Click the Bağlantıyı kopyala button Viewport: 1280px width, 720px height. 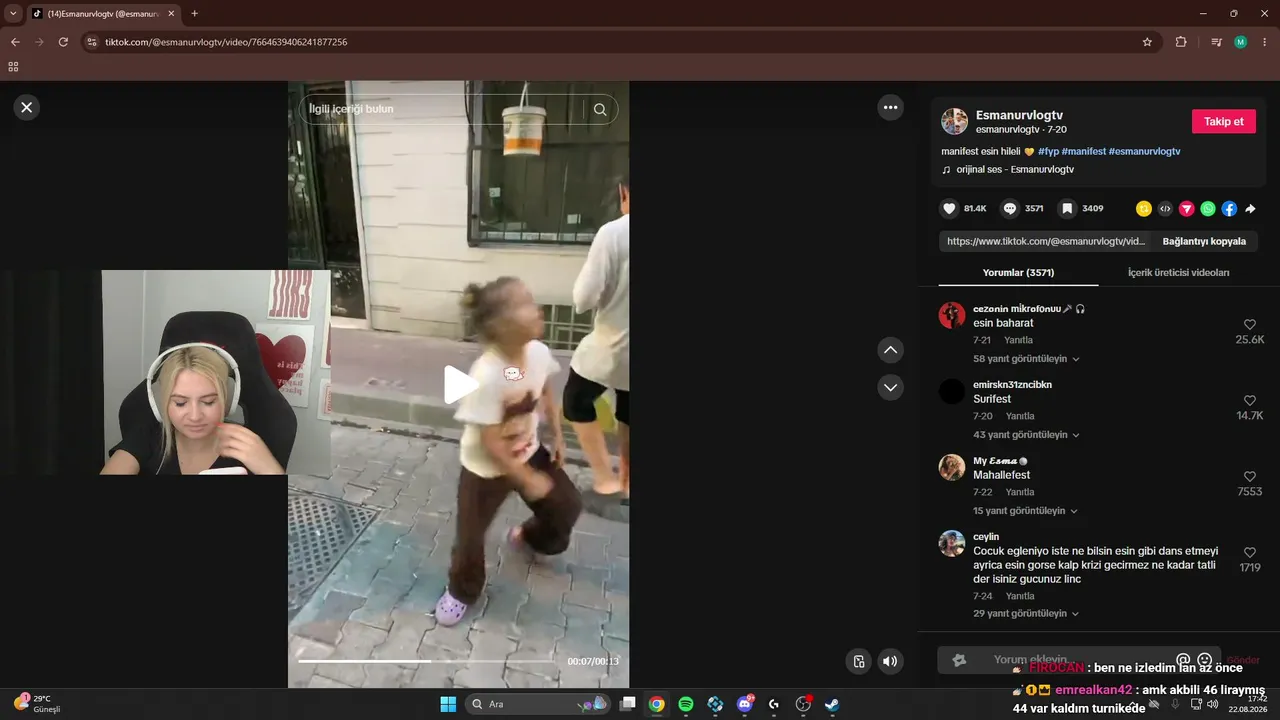tap(1204, 241)
